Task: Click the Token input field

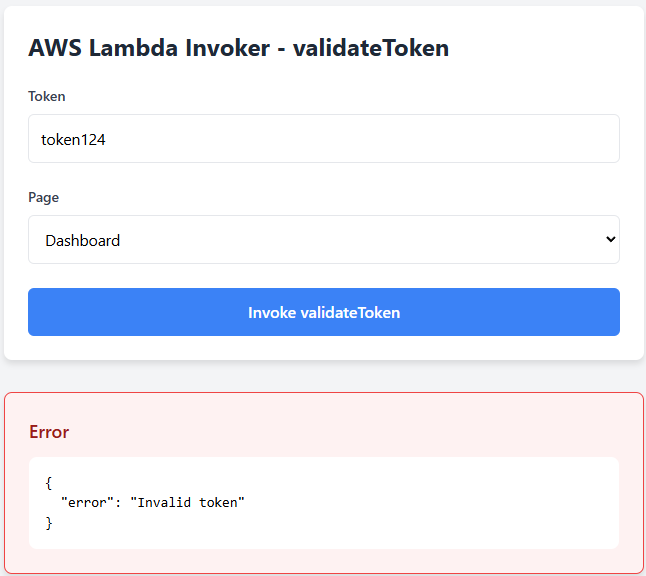Action: [323, 139]
